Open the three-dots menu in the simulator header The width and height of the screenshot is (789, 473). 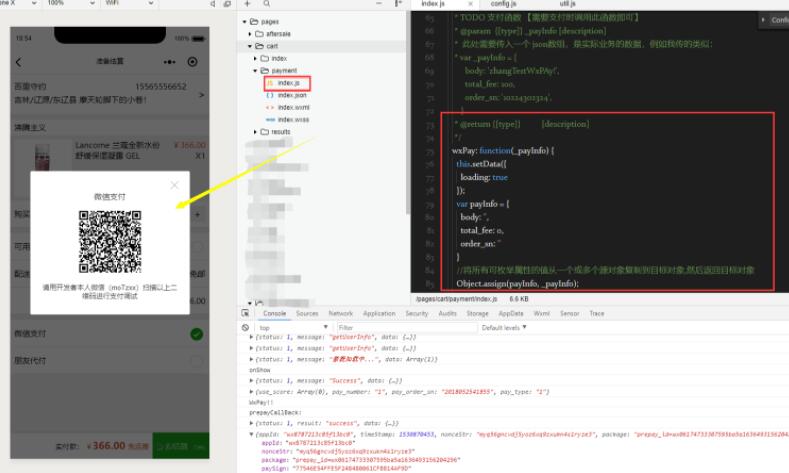point(170,62)
